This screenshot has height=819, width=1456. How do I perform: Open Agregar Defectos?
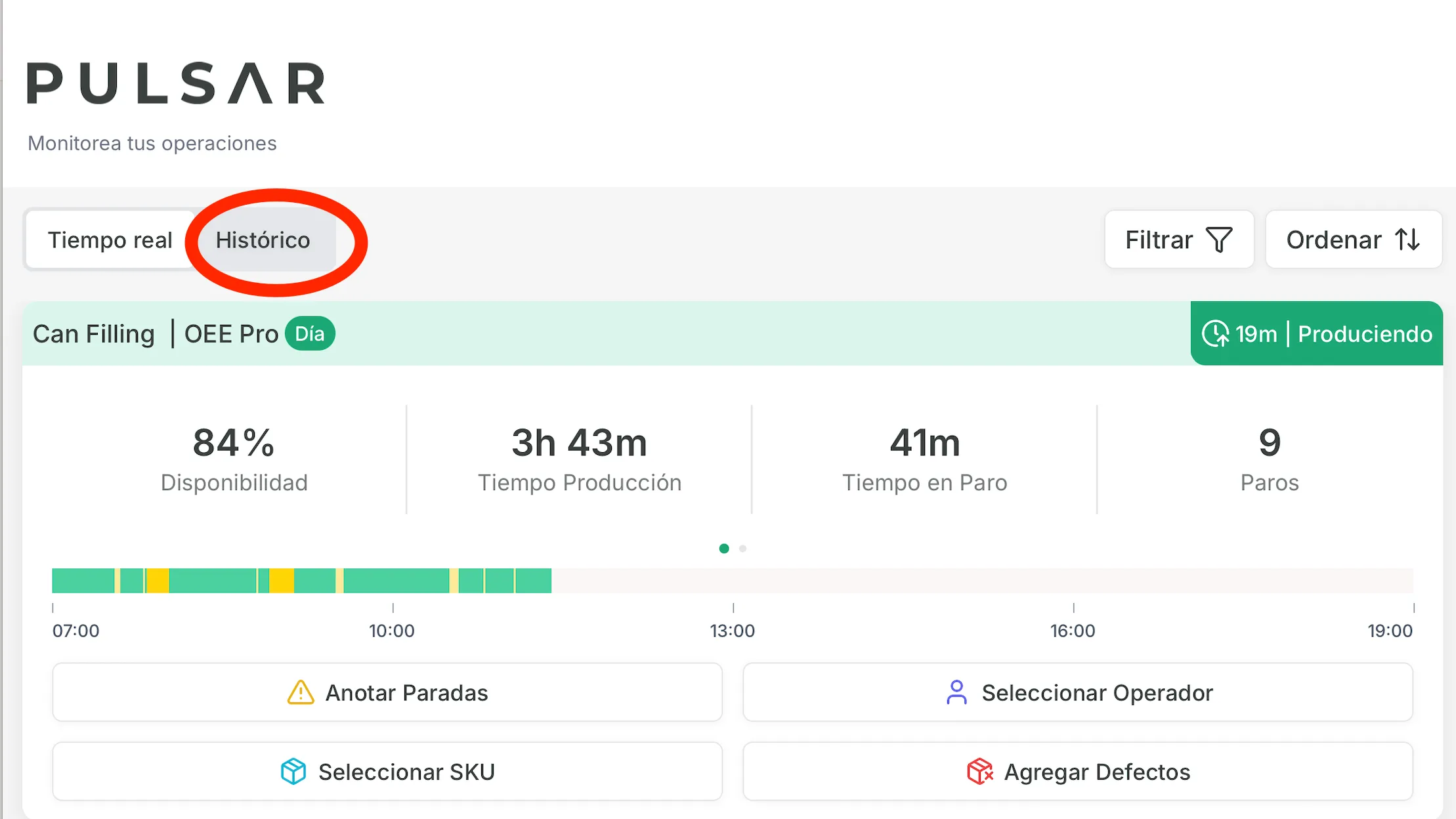click(1078, 772)
